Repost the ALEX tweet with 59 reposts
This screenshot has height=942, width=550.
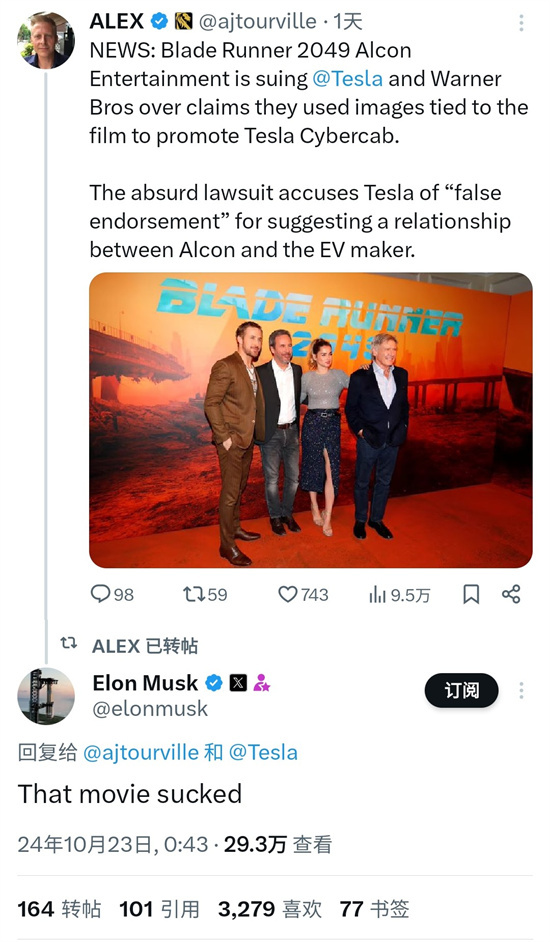click(205, 594)
